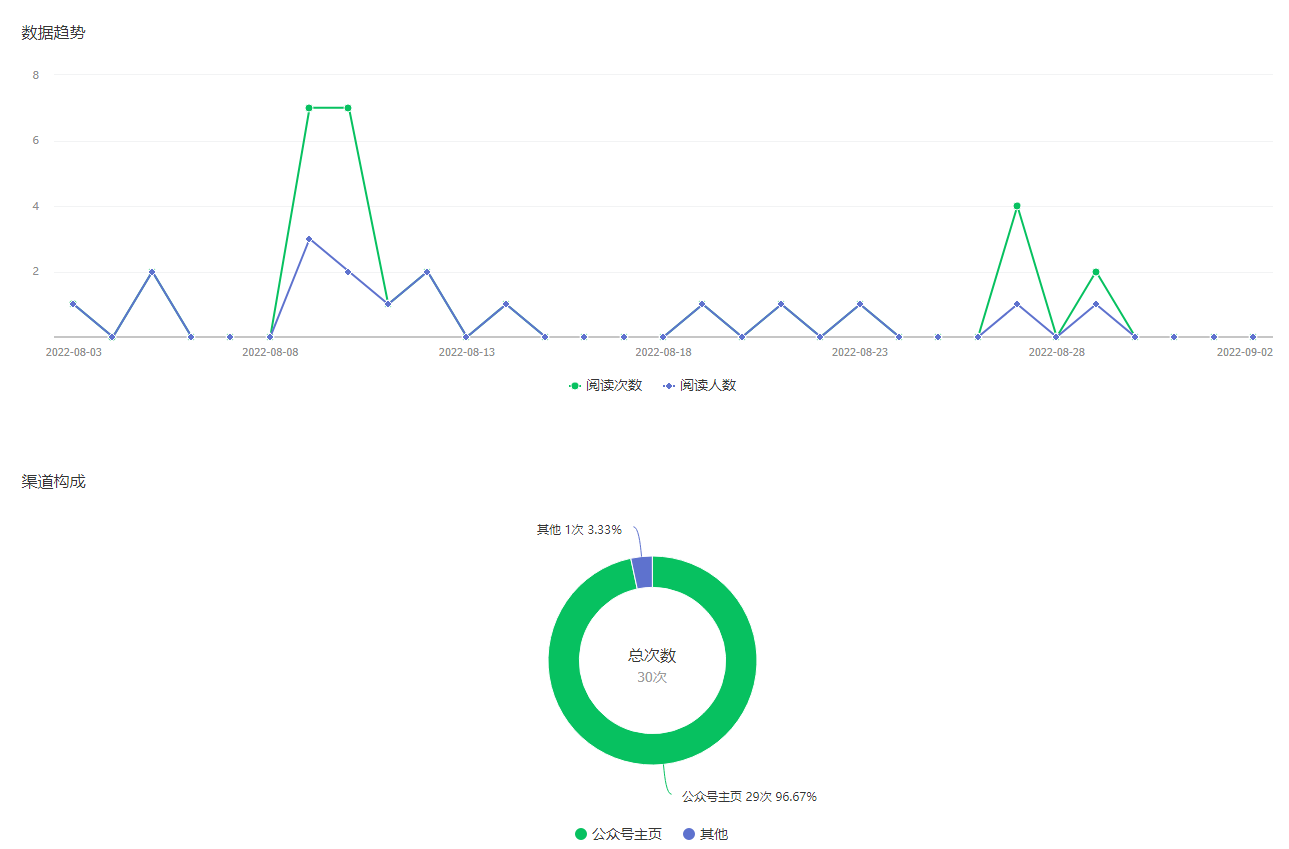Image resolution: width=1289 pixels, height=849 pixels.
Task: Click the x-axis label 2022-08-13
Action: coord(467,352)
